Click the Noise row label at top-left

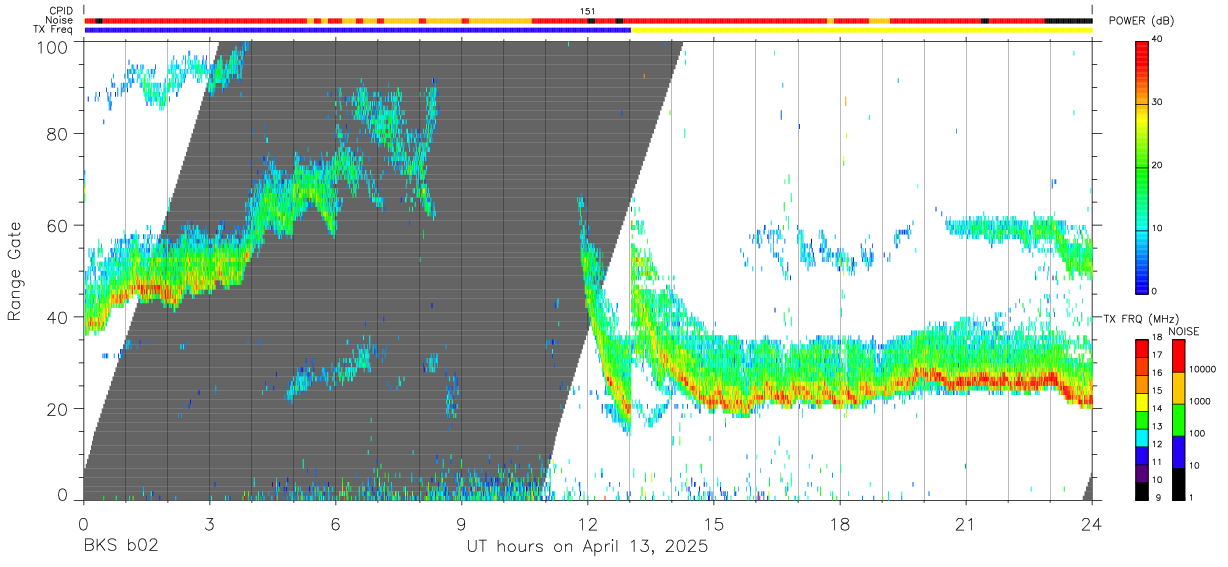[x=60, y=20]
